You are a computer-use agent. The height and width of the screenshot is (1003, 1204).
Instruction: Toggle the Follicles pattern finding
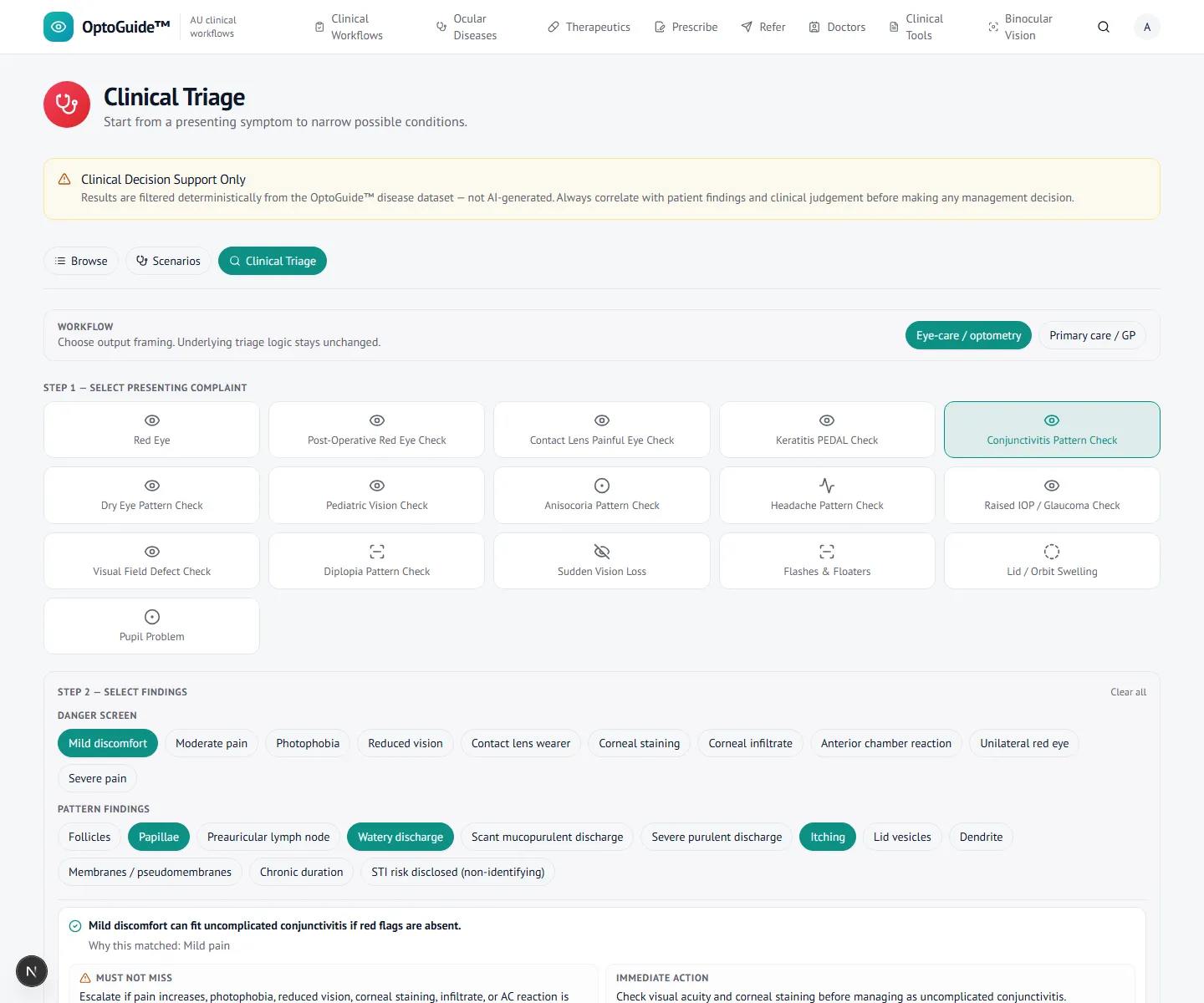[89, 837]
